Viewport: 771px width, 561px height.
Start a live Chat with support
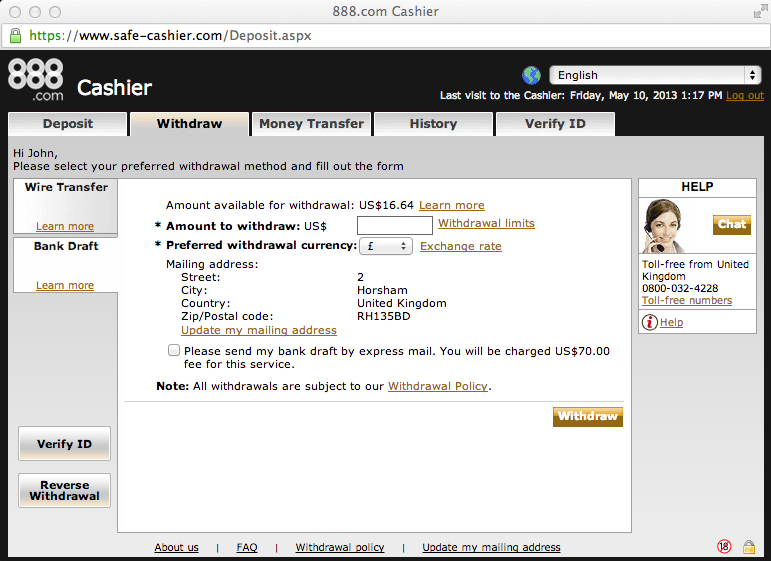tap(732, 225)
